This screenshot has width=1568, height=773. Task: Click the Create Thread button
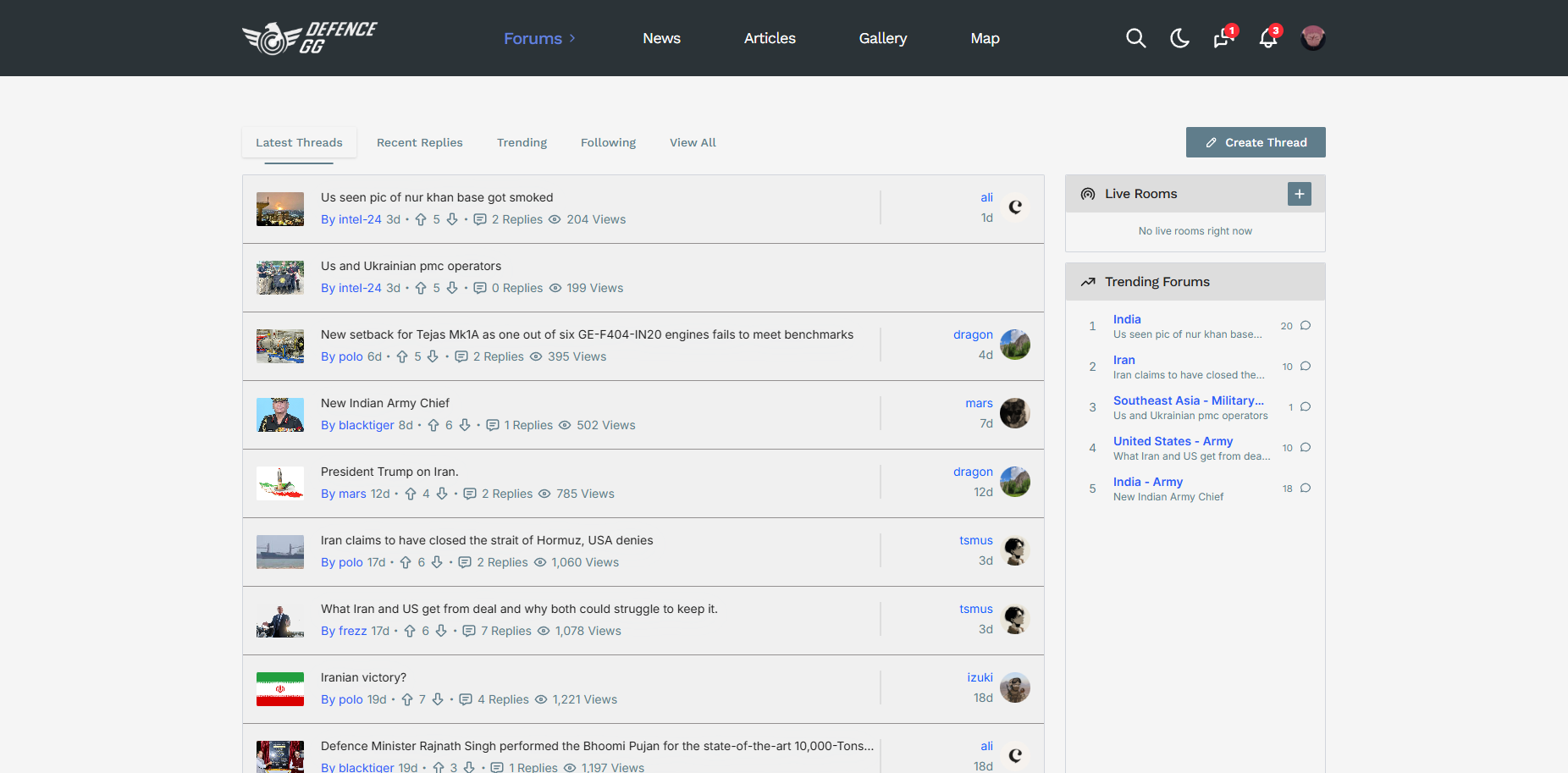pos(1256,142)
